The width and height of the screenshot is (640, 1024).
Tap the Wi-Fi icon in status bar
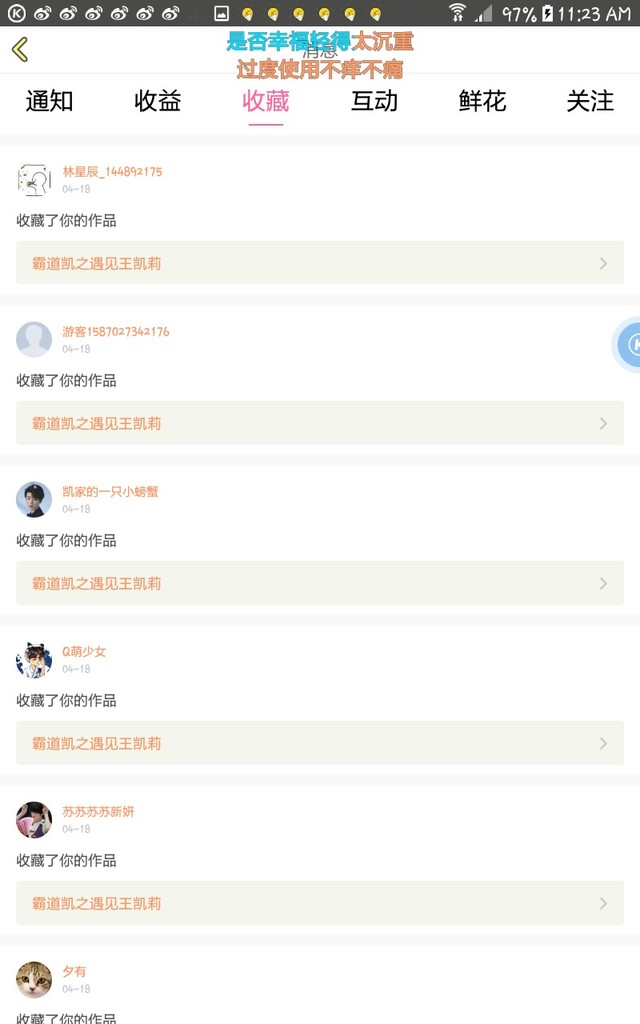tap(457, 13)
